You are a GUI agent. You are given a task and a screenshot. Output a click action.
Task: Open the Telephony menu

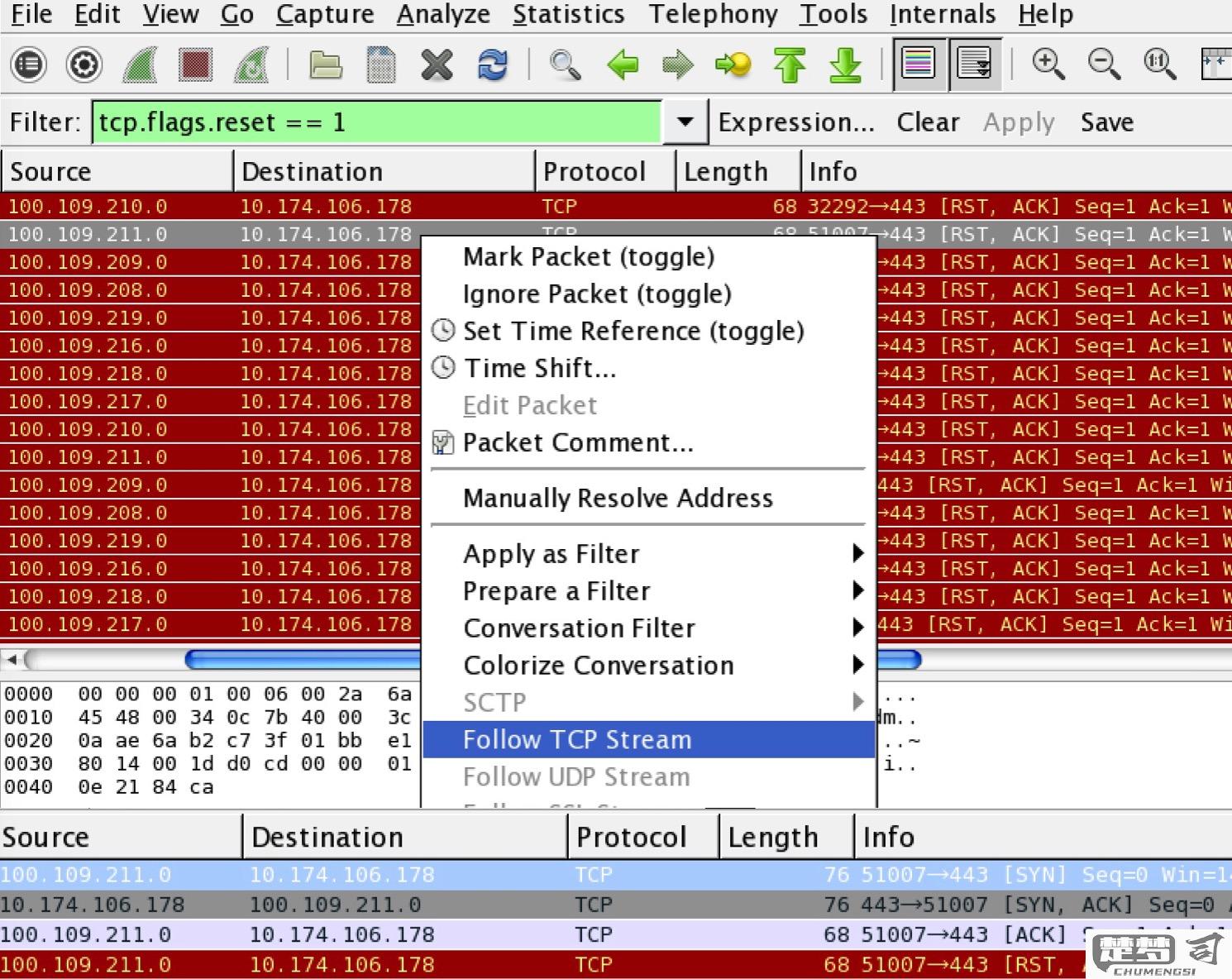click(x=713, y=14)
